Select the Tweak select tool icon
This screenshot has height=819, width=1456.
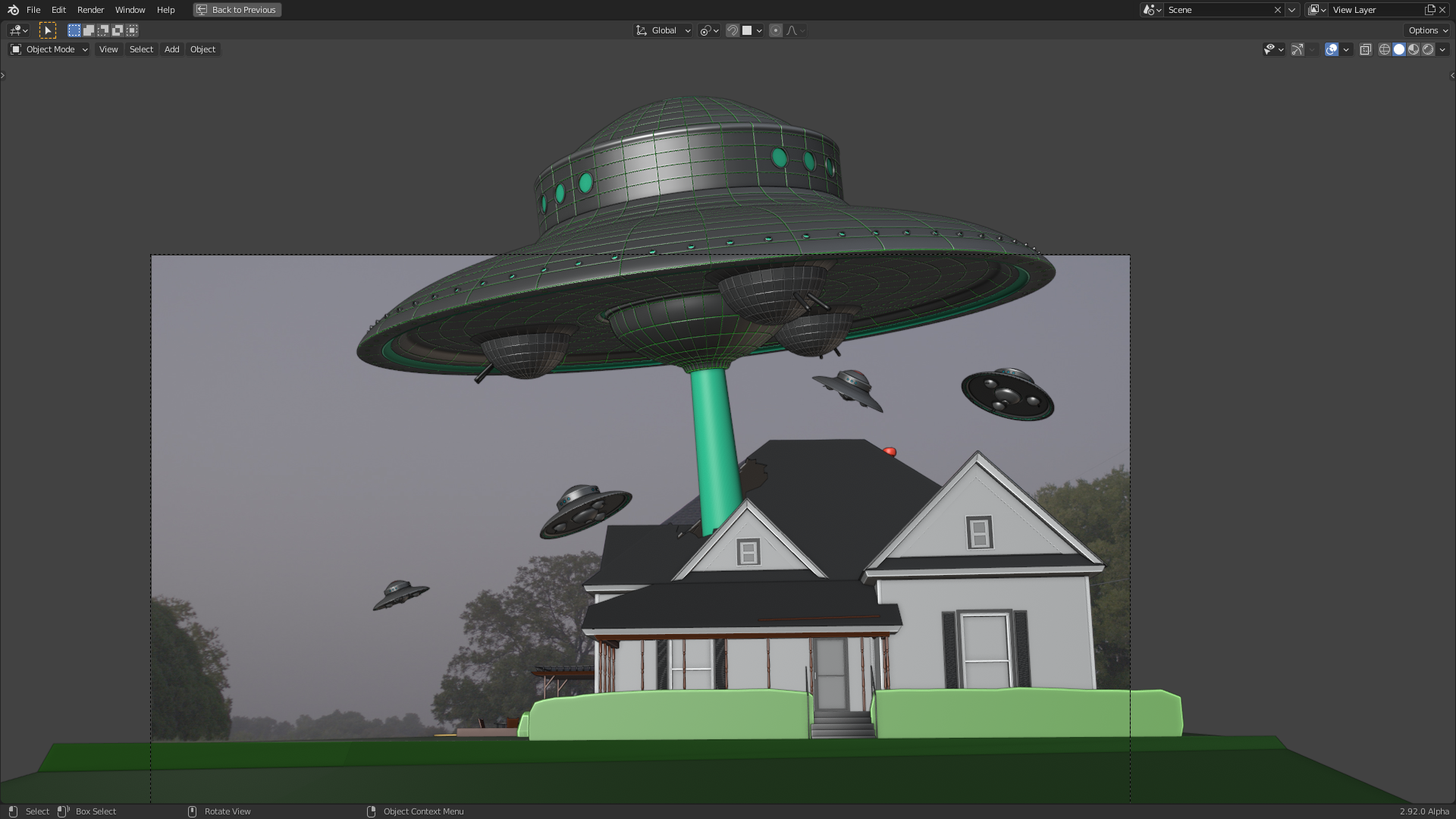pos(48,30)
